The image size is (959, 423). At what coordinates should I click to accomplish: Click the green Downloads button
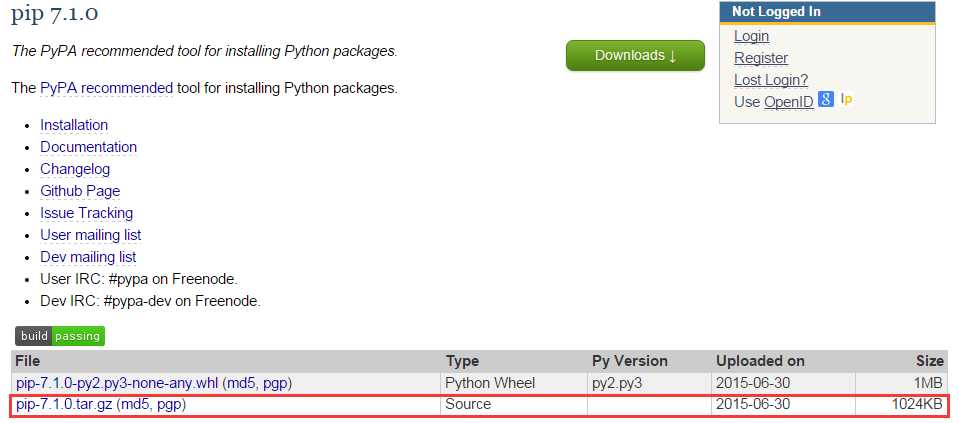pyautogui.click(x=635, y=56)
